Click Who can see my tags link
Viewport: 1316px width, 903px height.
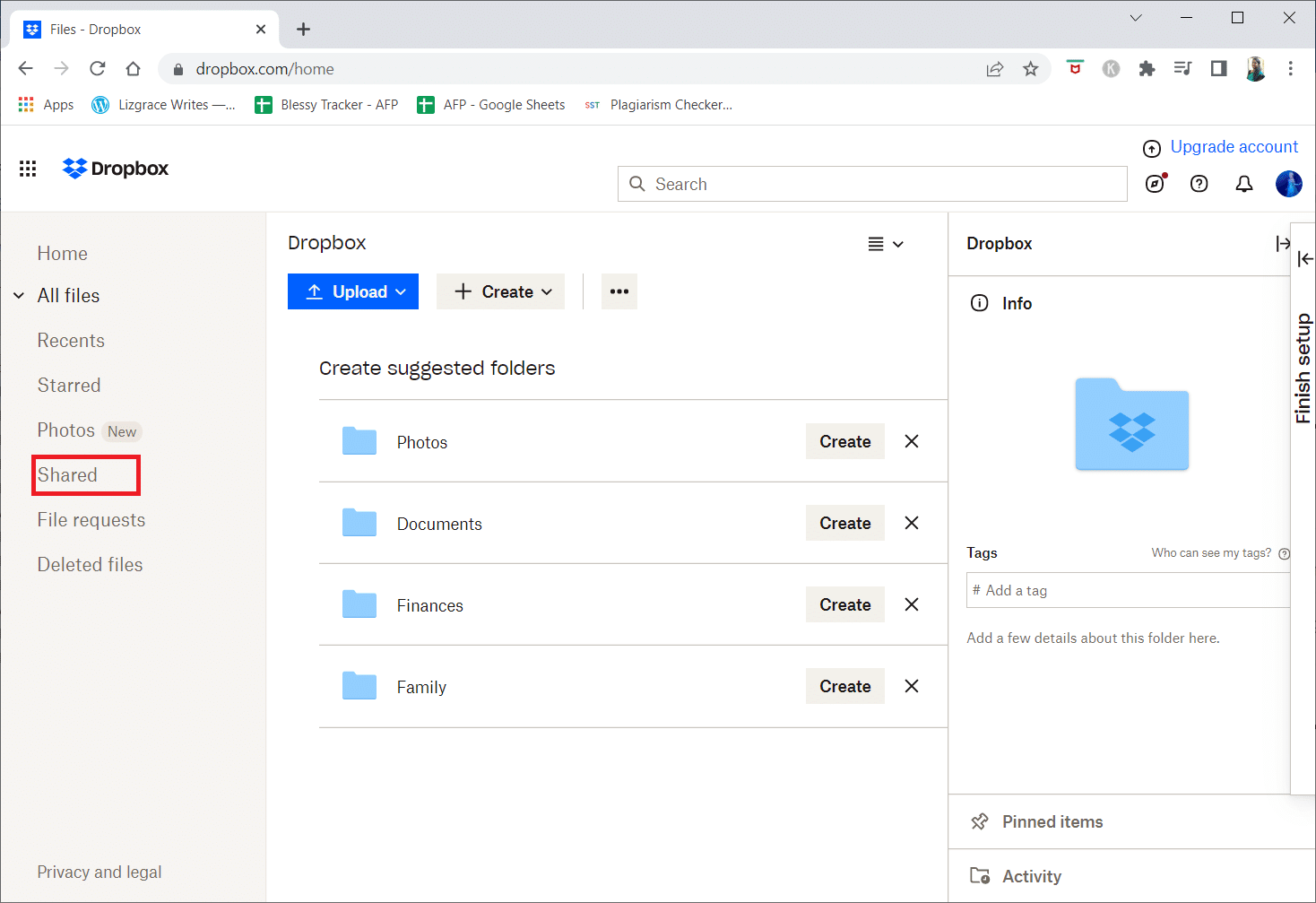point(1211,553)
